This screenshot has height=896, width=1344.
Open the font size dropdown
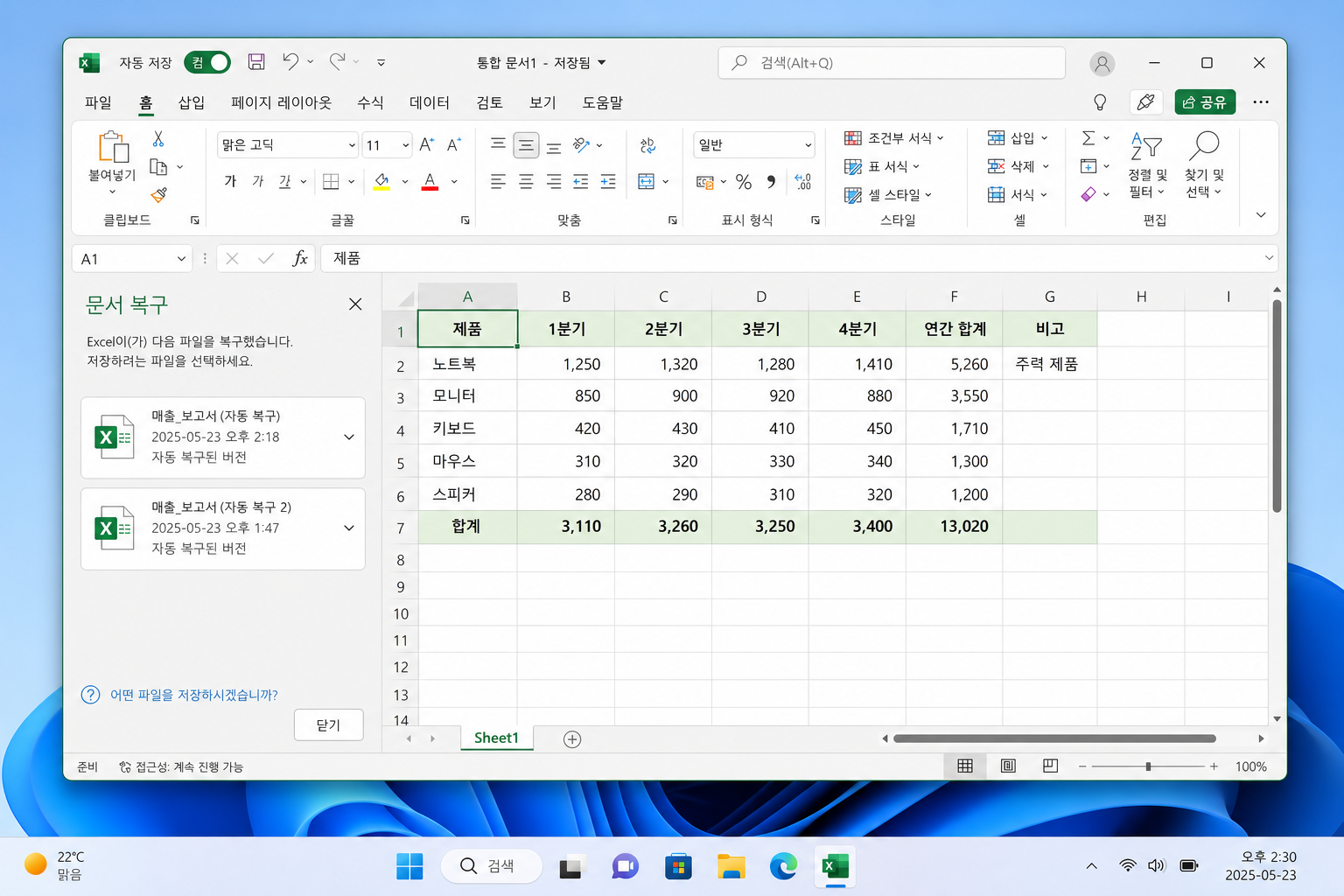405,145
